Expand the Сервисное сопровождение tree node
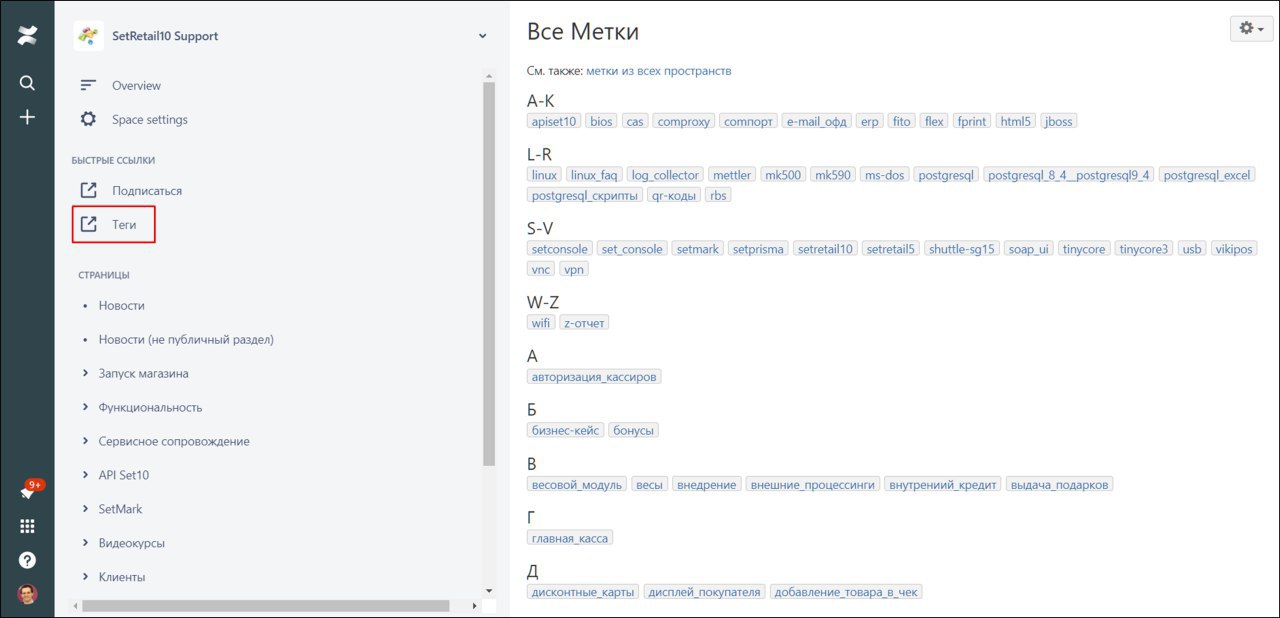This screenshot has width=1280, height=618. coord(86,442)
